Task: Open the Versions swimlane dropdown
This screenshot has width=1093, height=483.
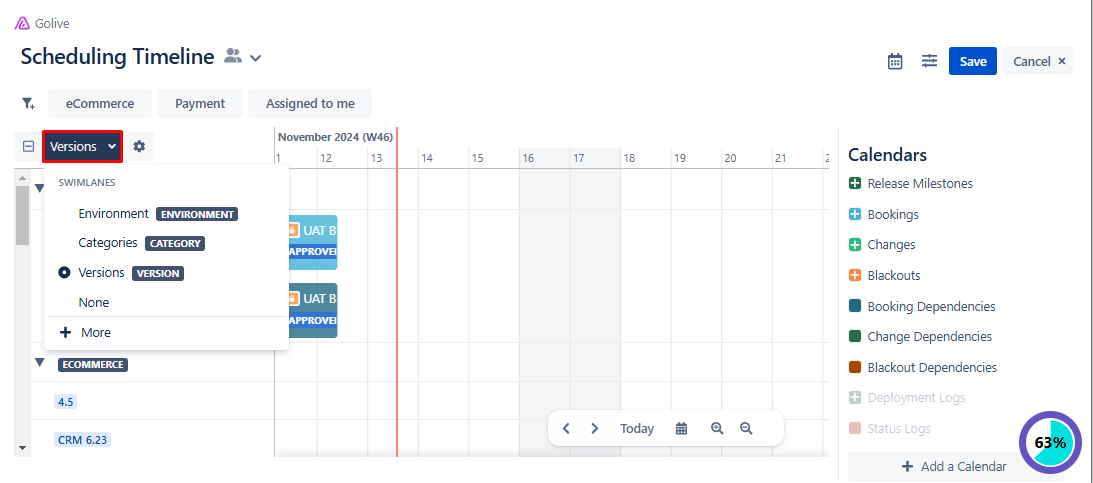Action: tap(83, 147)
